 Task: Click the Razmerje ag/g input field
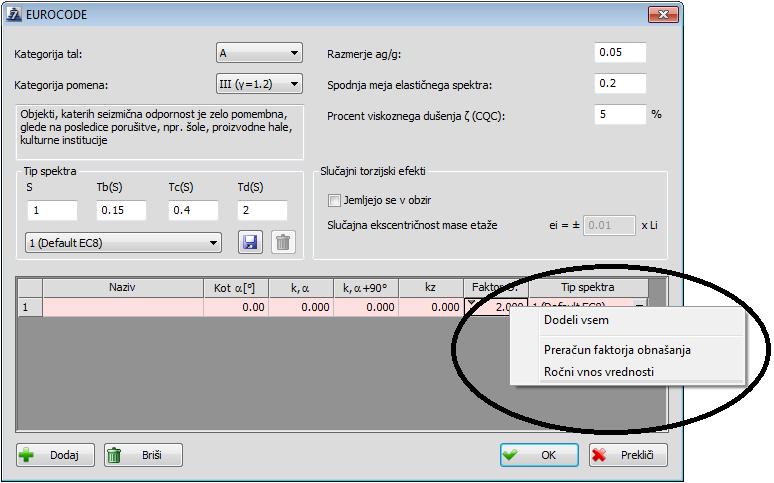(620, 52)
